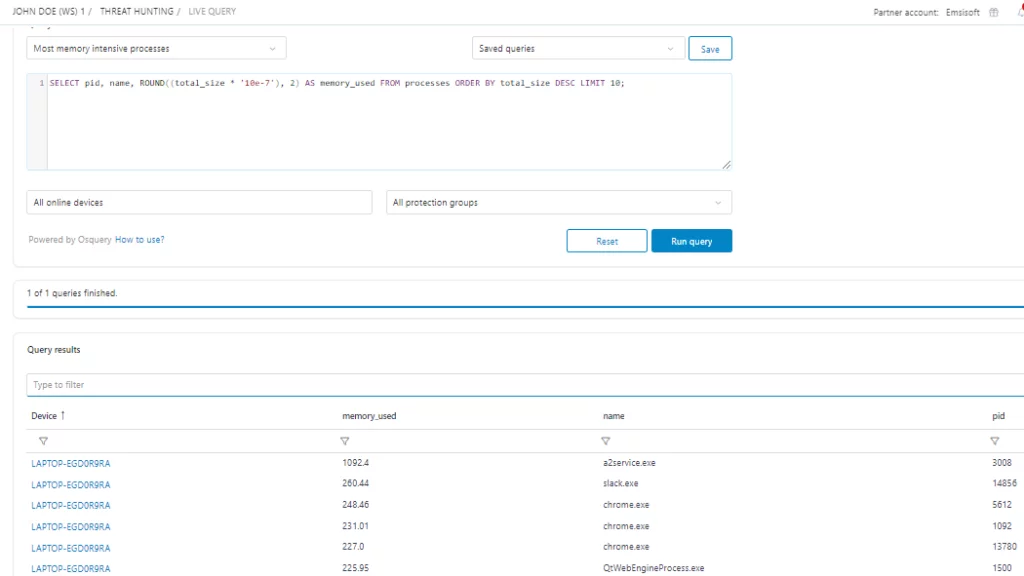The height and width of the screenshot is (576, 1024).
Task: Open JOHN DOE (WS) 1 breadcrumb
Action: coord(47,11)
